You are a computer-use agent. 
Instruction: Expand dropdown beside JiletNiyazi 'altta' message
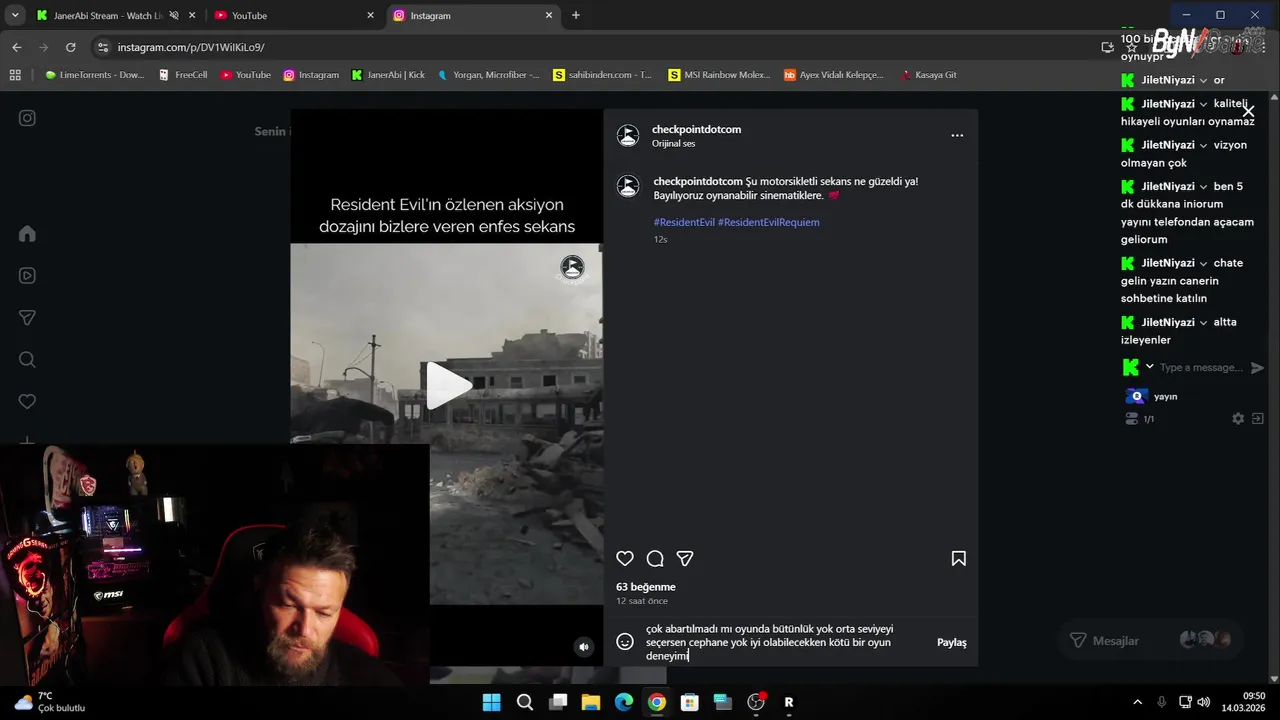(1204, 323)
